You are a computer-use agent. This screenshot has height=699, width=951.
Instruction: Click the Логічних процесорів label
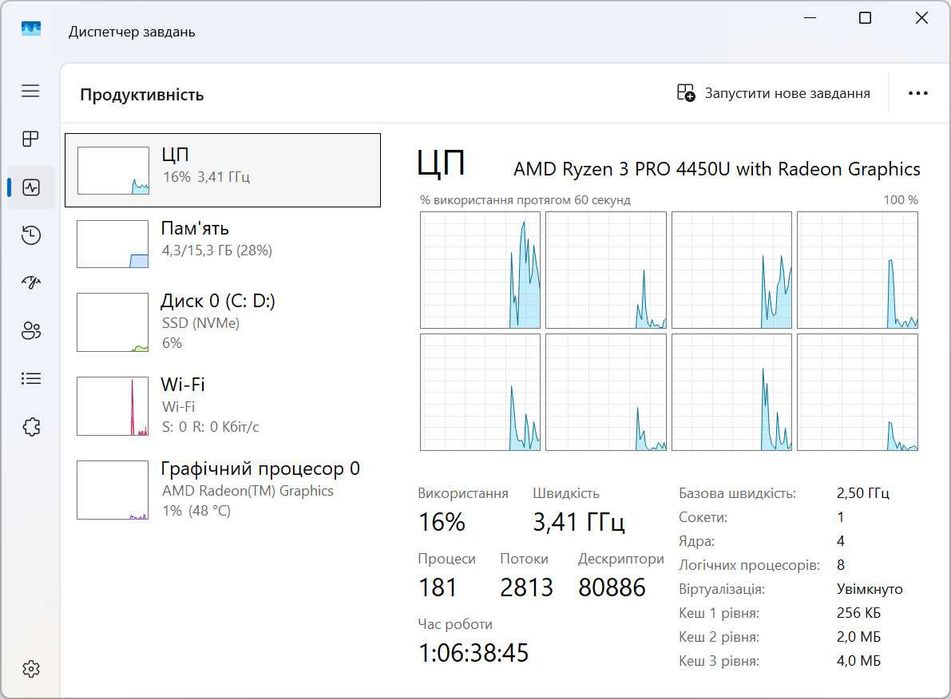point(749,565)
